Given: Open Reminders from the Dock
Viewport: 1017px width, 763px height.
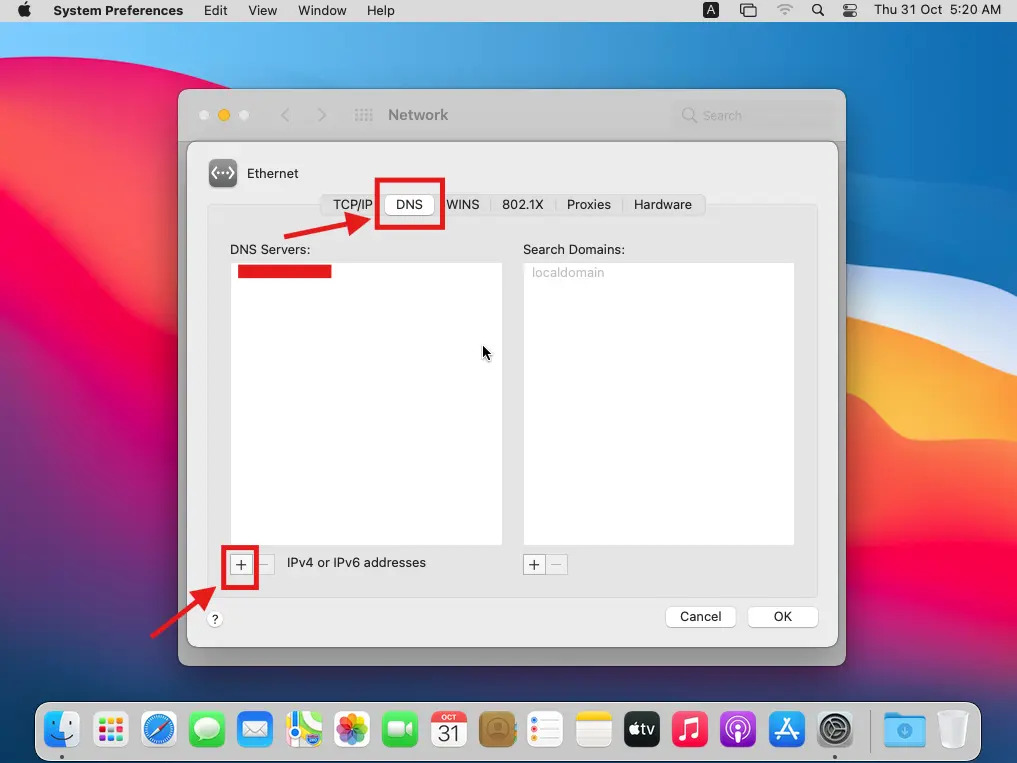Looking at the screenshot, I should click(545, 730).
